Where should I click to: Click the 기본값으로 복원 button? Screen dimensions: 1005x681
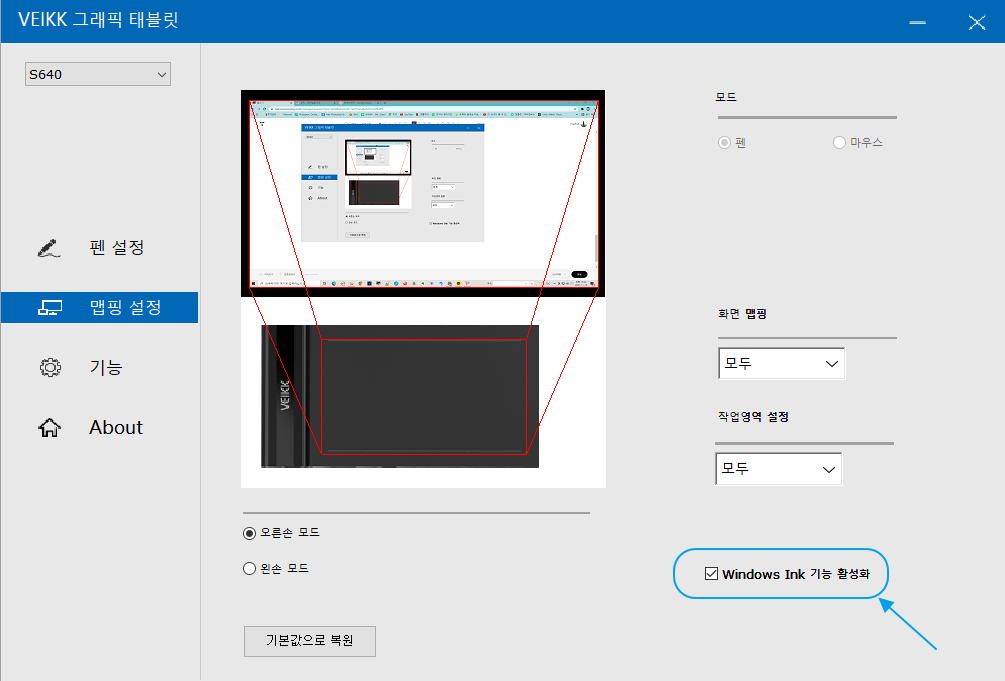pyautogui.click(x=310, y=641)
